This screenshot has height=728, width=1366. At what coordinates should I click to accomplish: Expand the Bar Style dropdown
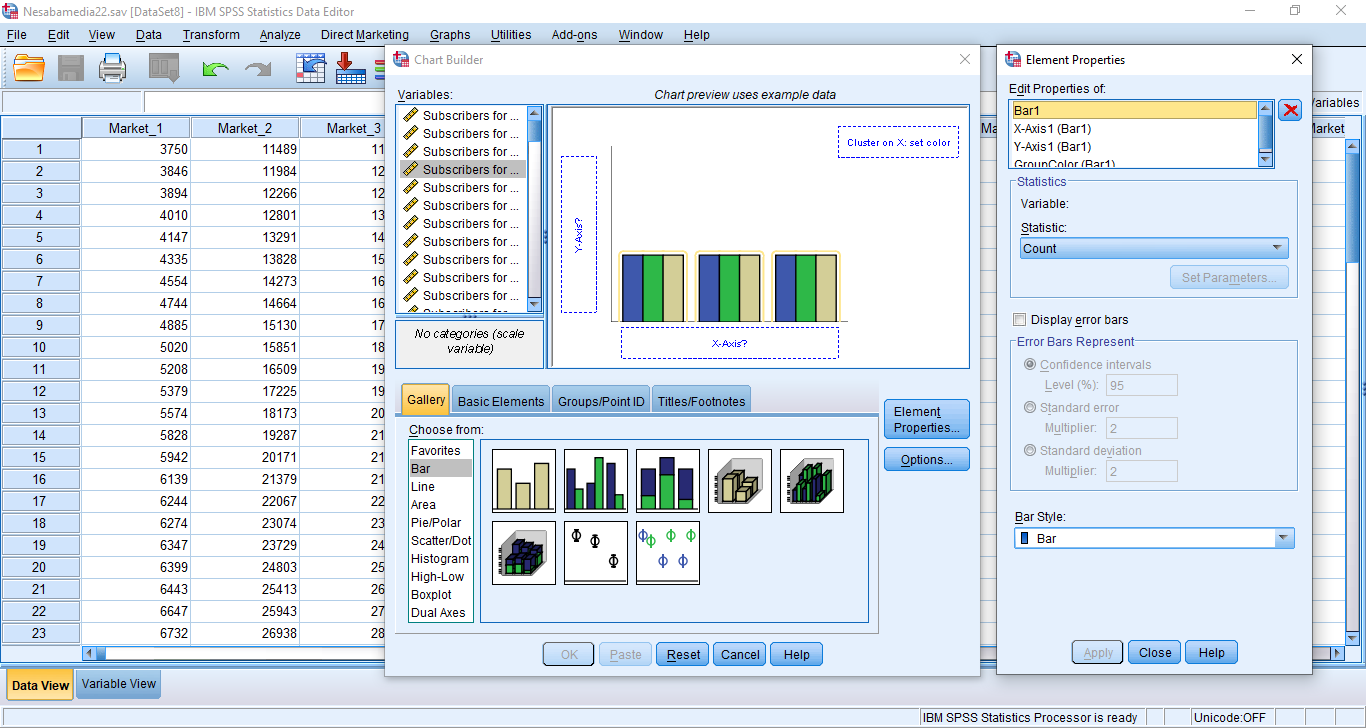(1153, 539)
